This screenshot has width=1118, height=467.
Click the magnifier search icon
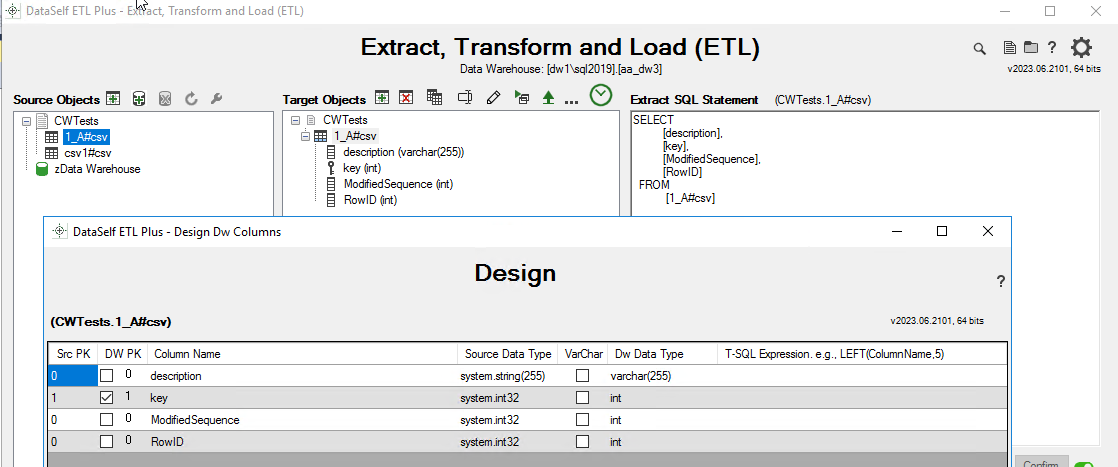pos(980,48)
